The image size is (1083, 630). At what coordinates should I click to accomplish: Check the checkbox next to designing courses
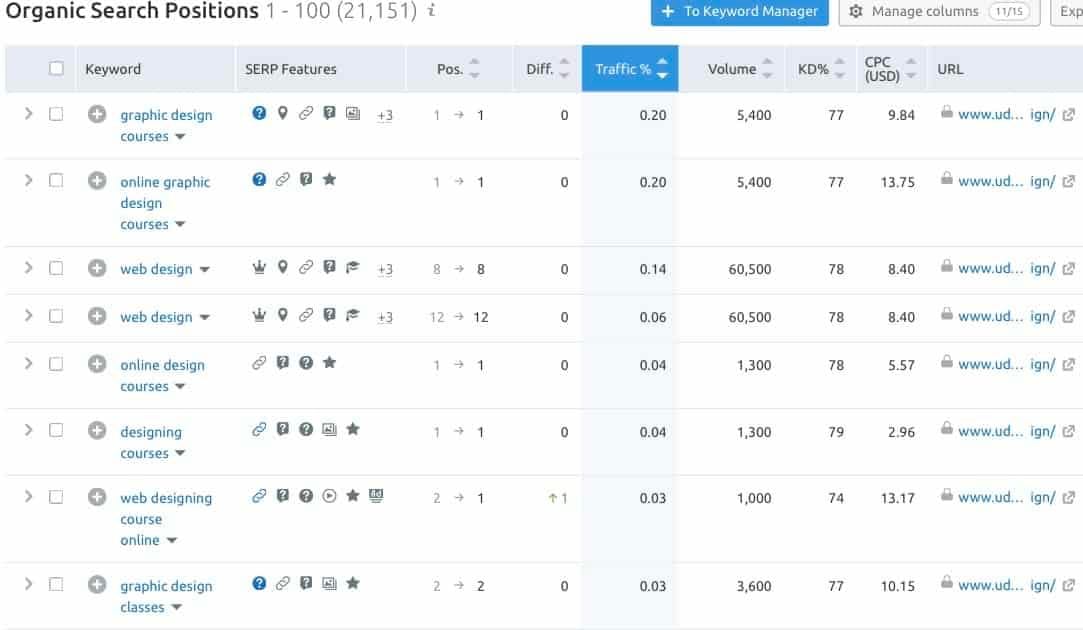(56, 429)
